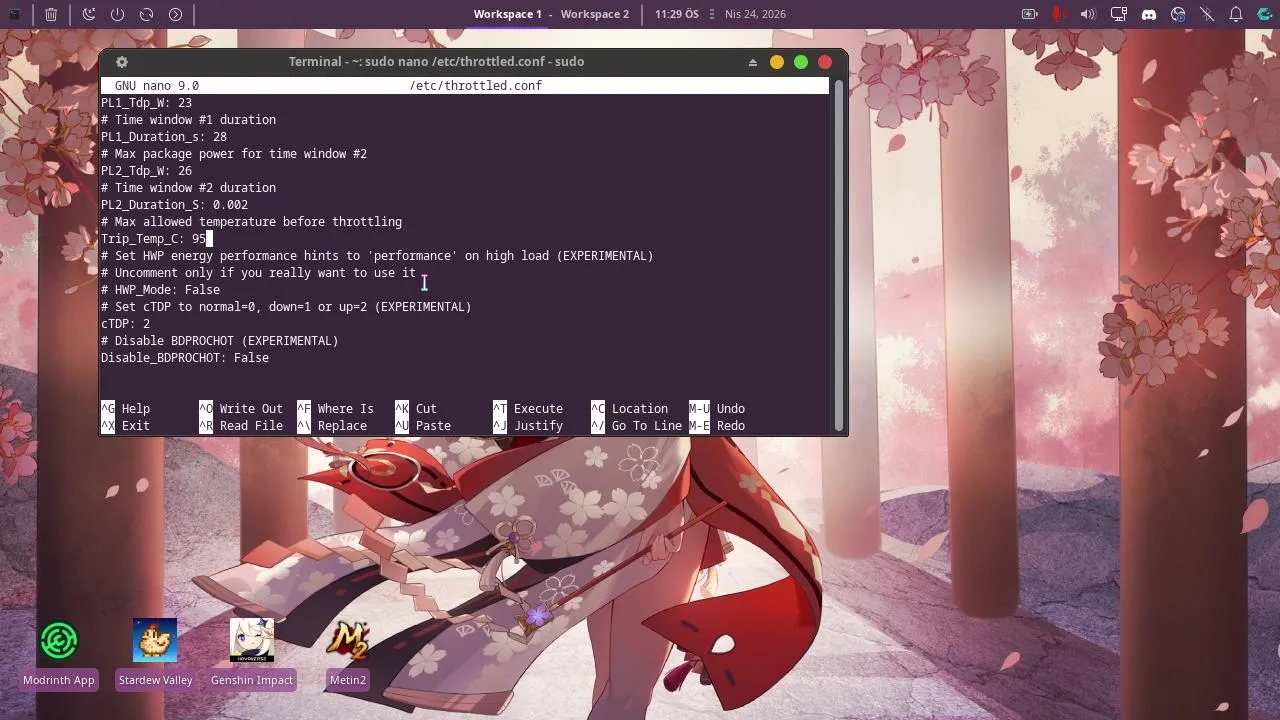The image size is (1280, 720).
Task: Click '# Max allowed temperature before throttling' comment
Action: click(x=251, y=222)
